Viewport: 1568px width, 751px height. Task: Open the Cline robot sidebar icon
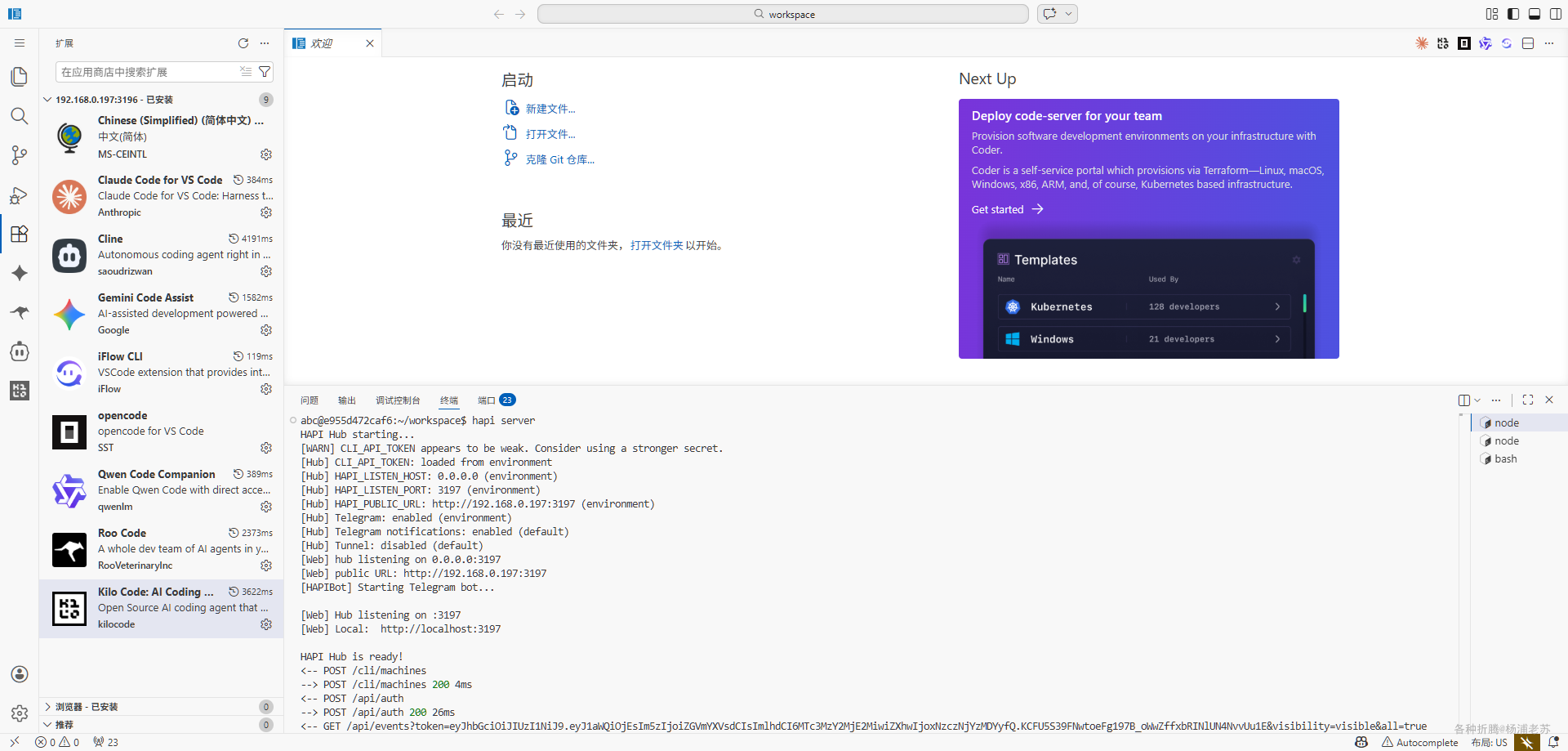click(x=20, y=351)
